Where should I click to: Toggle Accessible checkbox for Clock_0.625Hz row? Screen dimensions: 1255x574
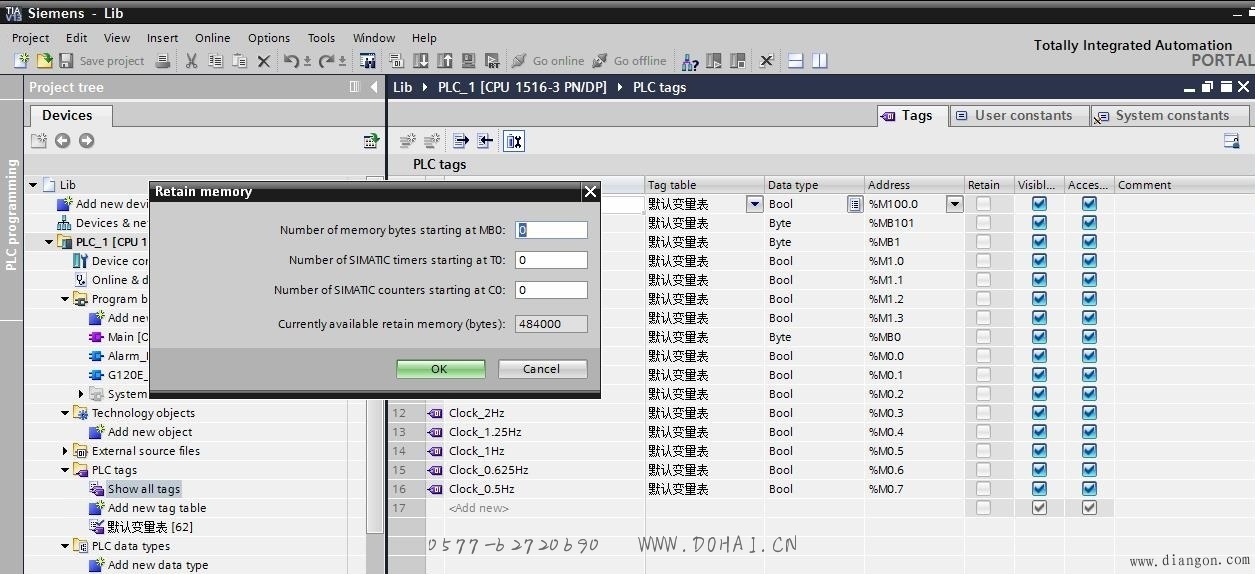pyautogui.click(x=1089, y=470)
